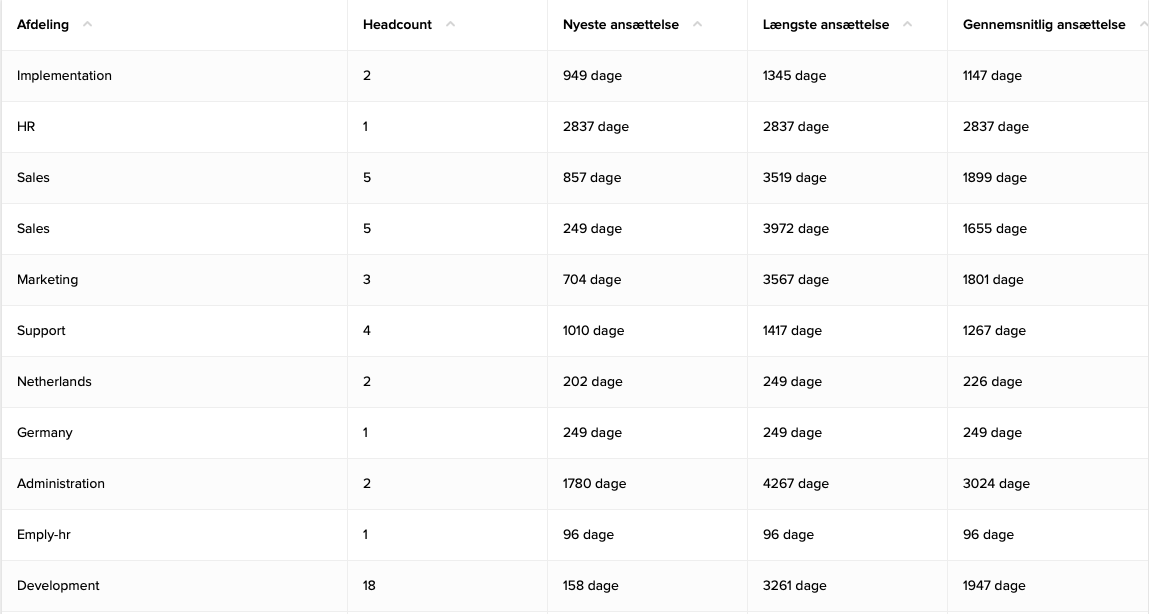Viewport: 1149px width, 614px height.
Task: Click Development headcount value 18
Action: tap(369, 586)
